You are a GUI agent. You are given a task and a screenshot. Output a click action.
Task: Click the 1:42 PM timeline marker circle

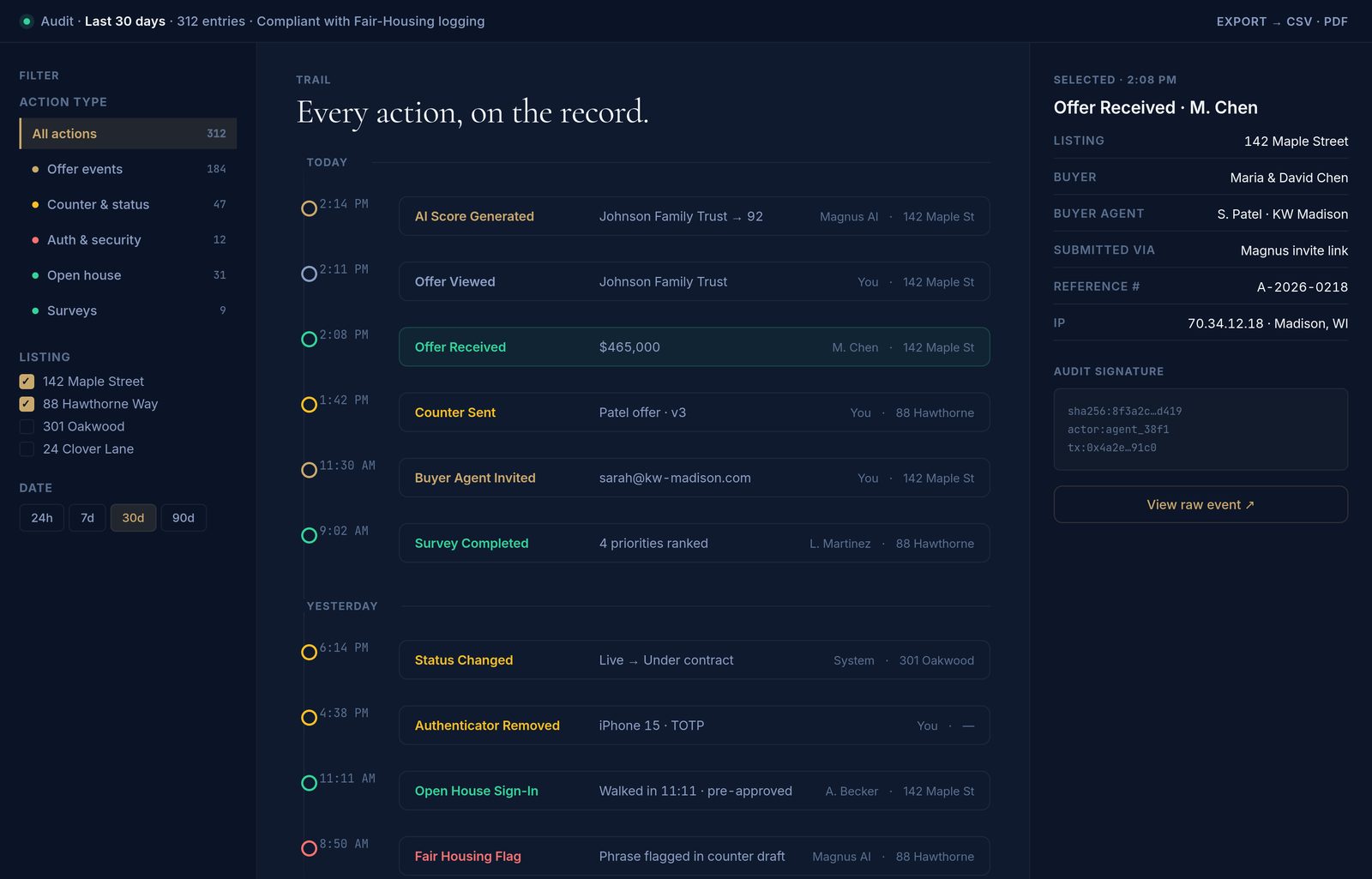(309, 404)
